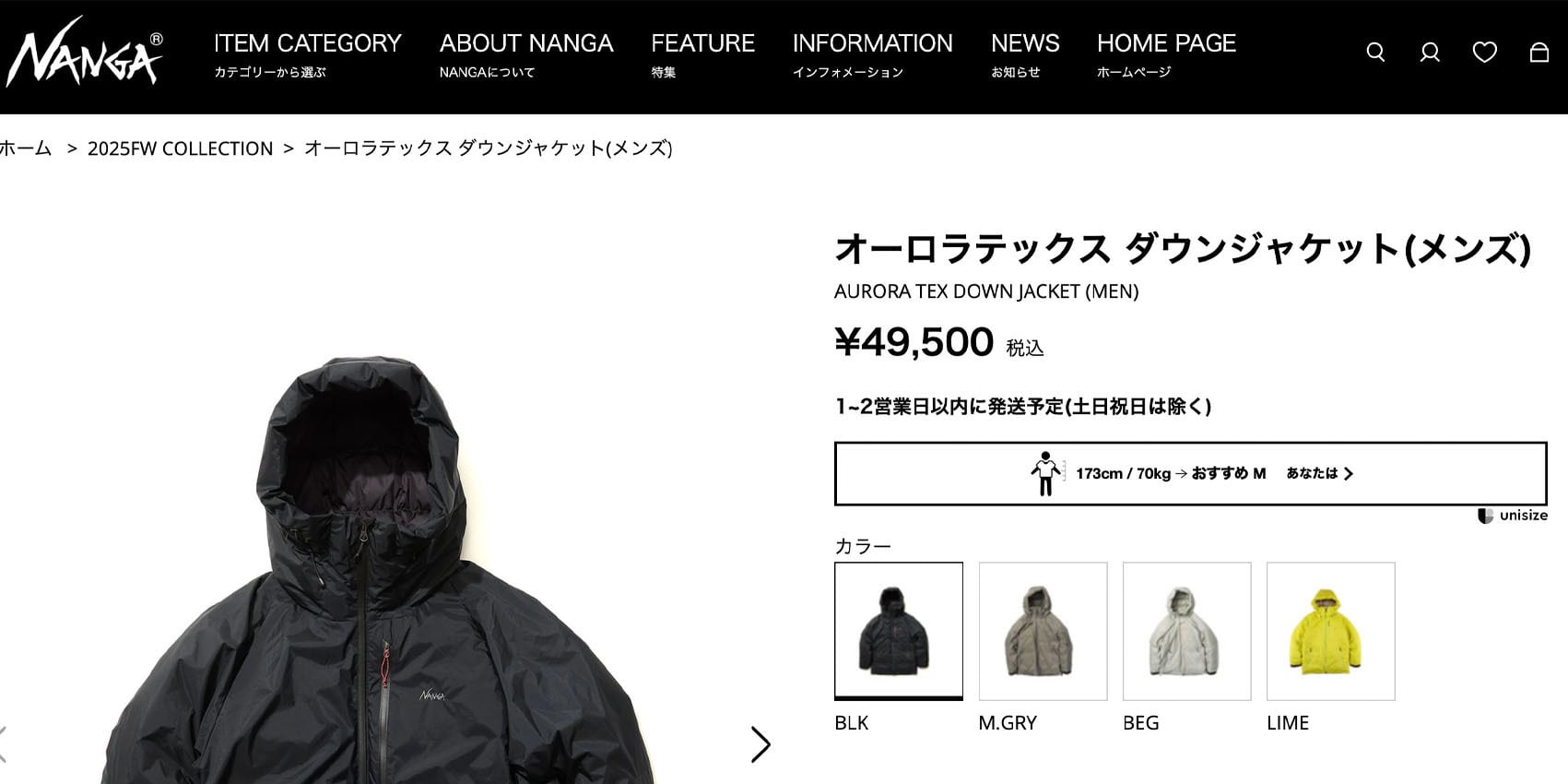
Task: Select the BLK color swatch
Action: [x=899, y=631]
